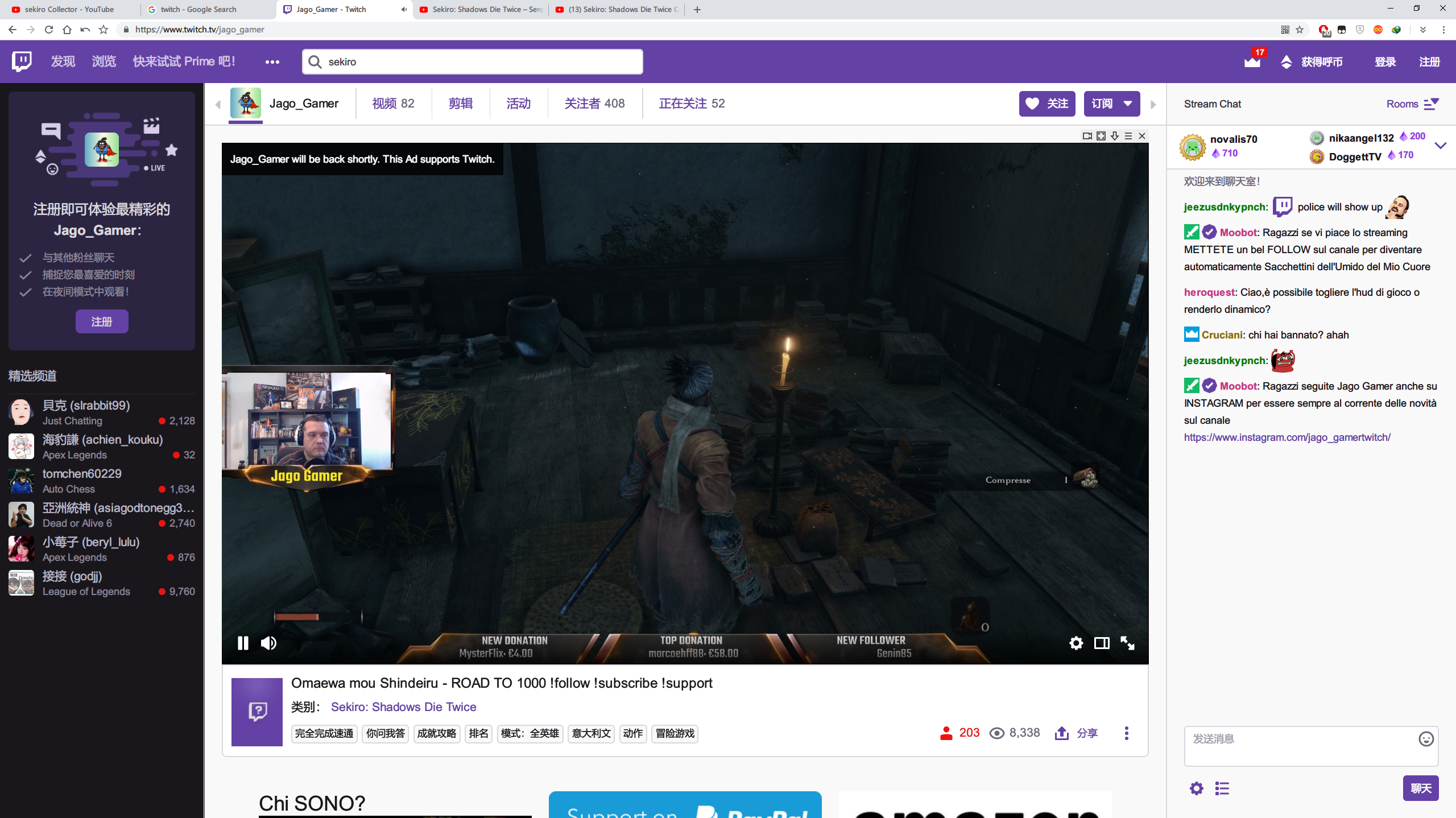Open featured channel tomchen60229
This screenshot has width=1456, height=818.
(102, 481)
